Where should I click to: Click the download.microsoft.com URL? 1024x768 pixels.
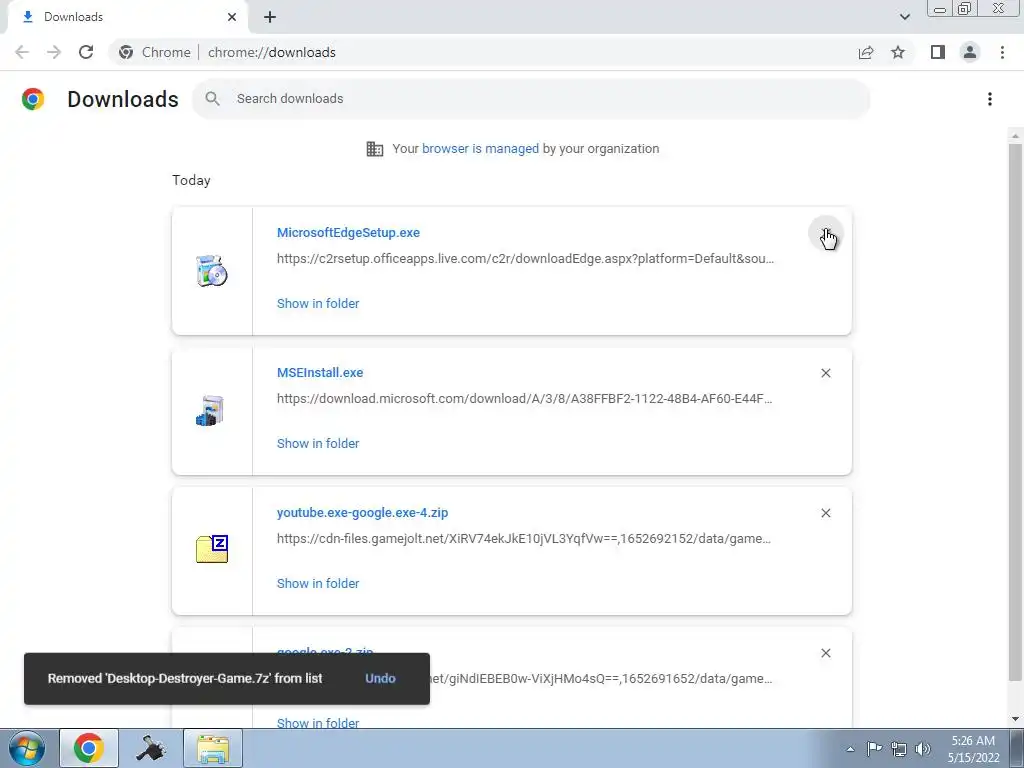524,398
